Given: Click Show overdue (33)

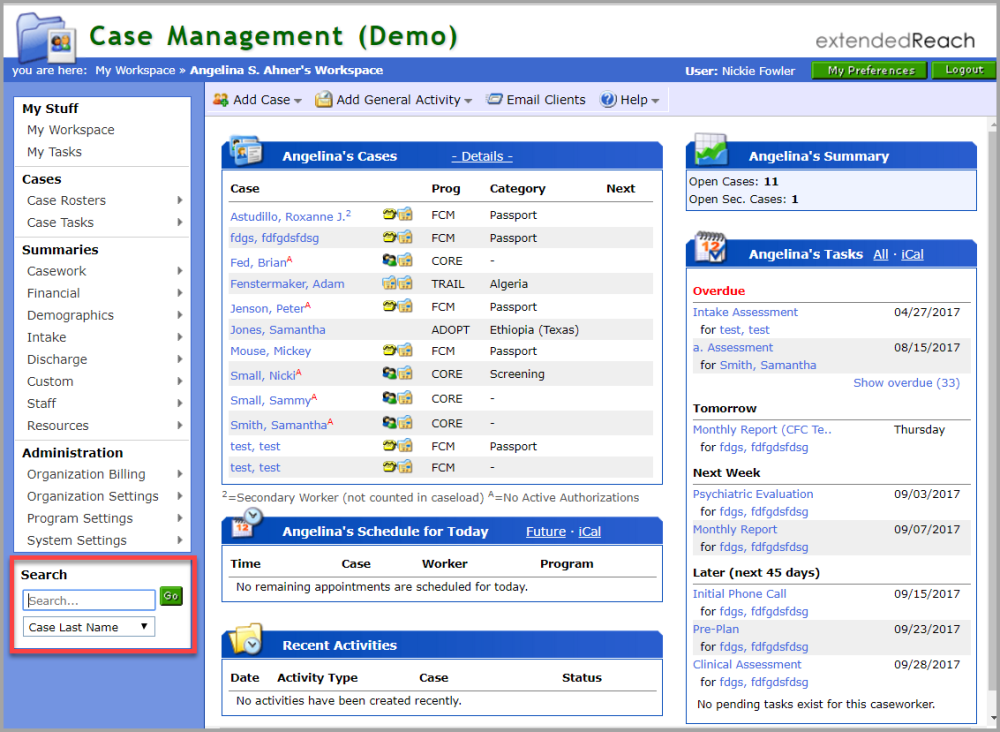Looking at the screenshot, I should coord(906,383).
